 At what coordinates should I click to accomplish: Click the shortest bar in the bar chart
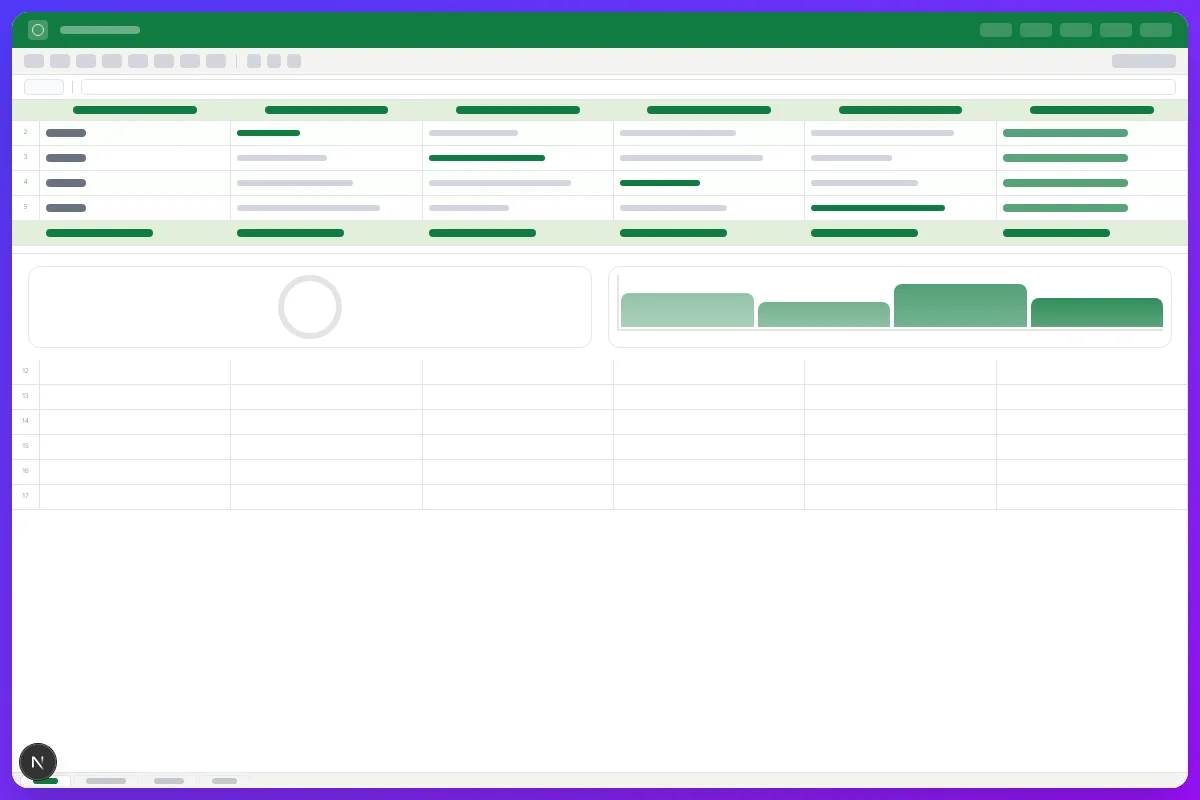pos(824,315)
